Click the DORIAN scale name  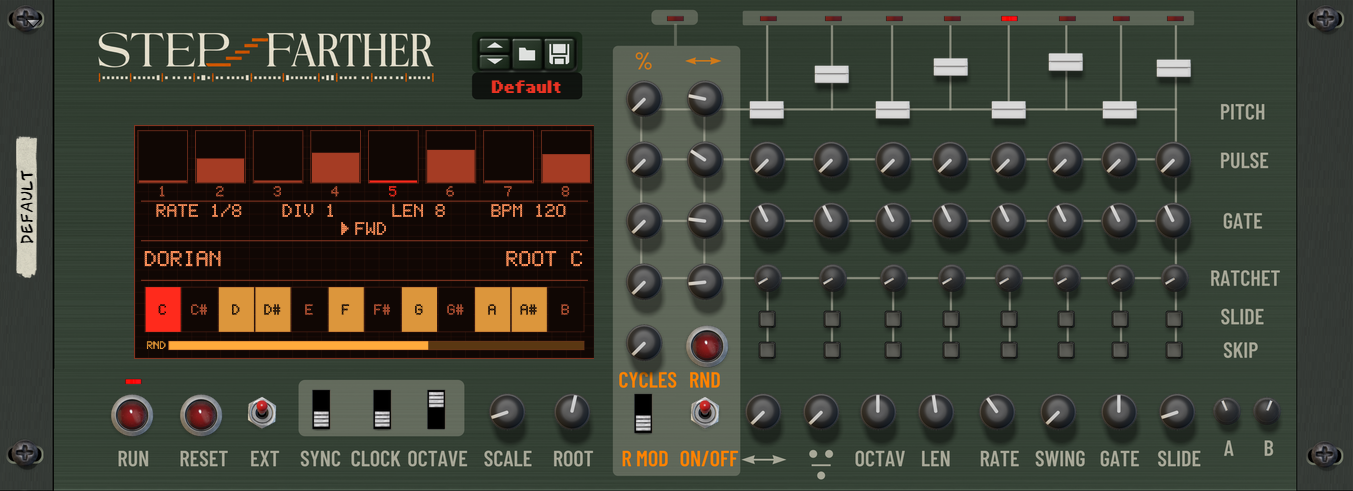pyautogui.click(x=183, y=259)
